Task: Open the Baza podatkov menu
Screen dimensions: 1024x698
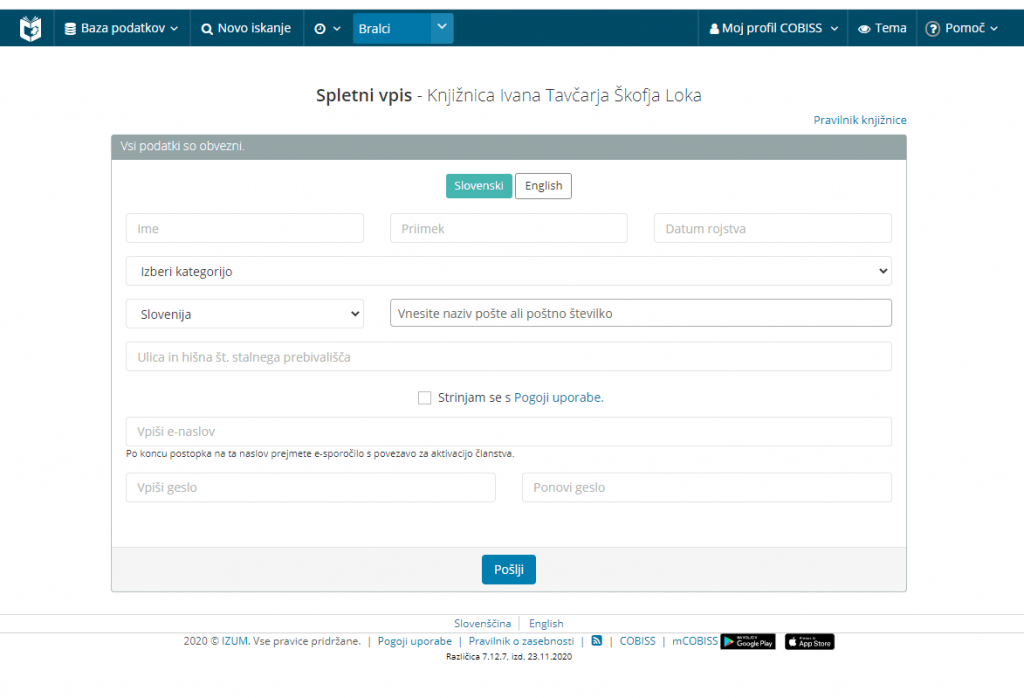Action: coord(121,28)
